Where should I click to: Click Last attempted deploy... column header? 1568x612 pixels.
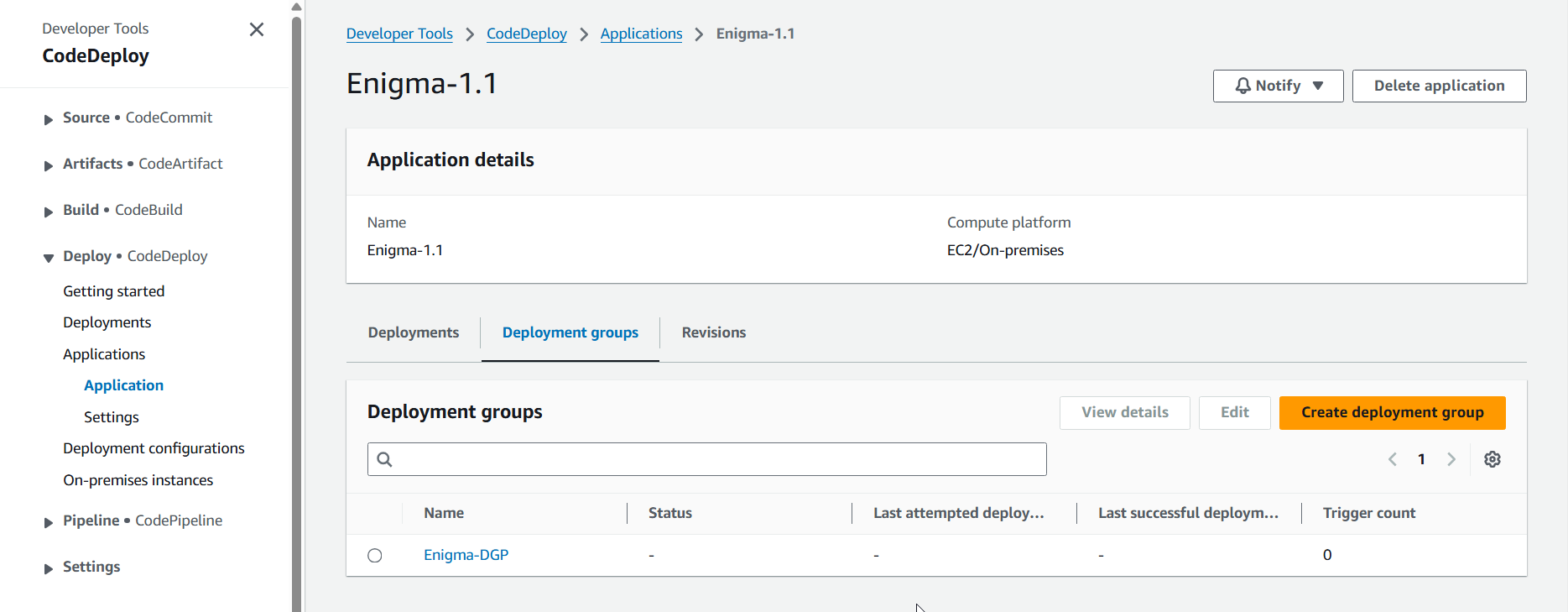pos(959,513)
